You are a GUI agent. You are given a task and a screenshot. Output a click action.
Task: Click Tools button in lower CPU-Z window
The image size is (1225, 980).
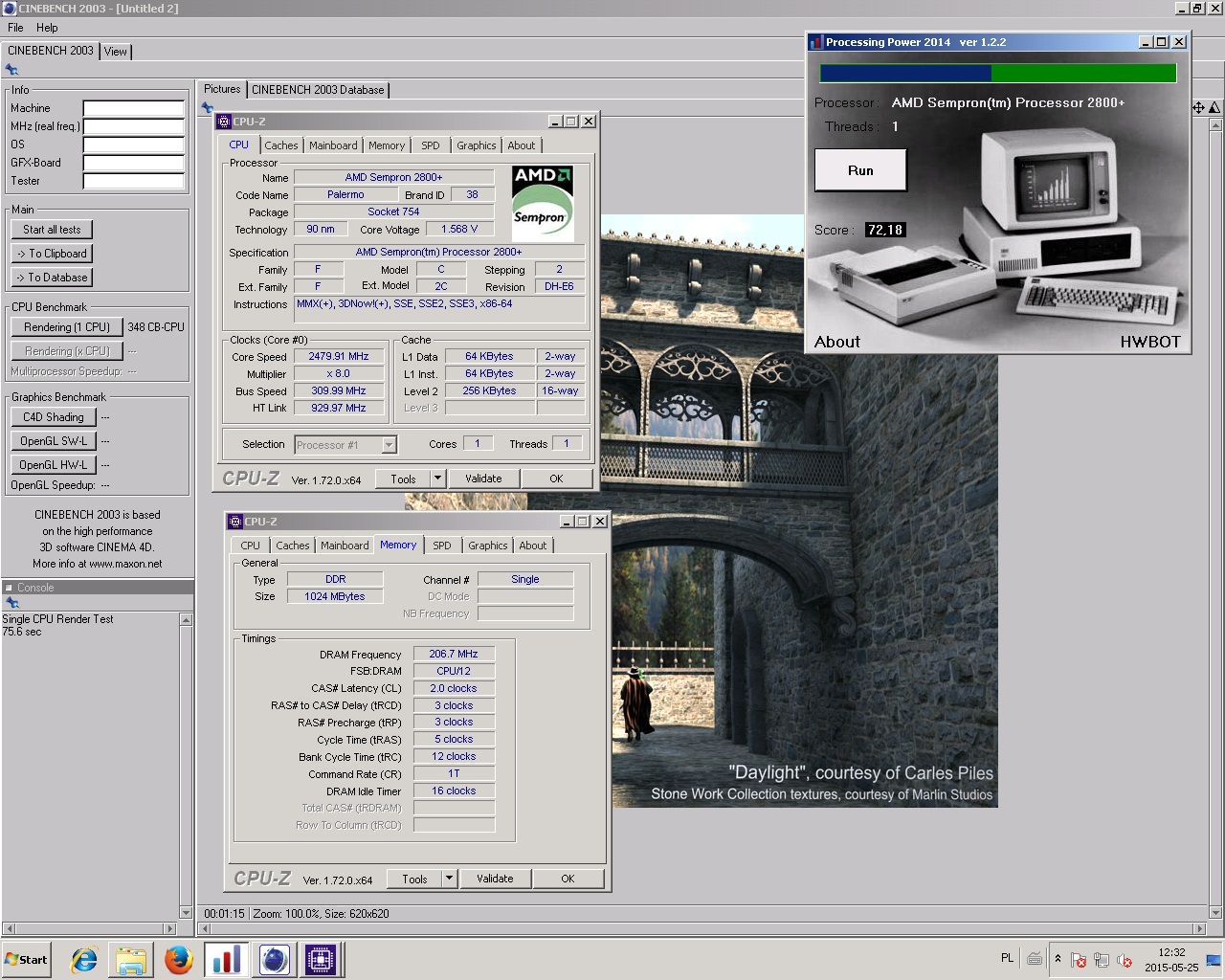414,879
